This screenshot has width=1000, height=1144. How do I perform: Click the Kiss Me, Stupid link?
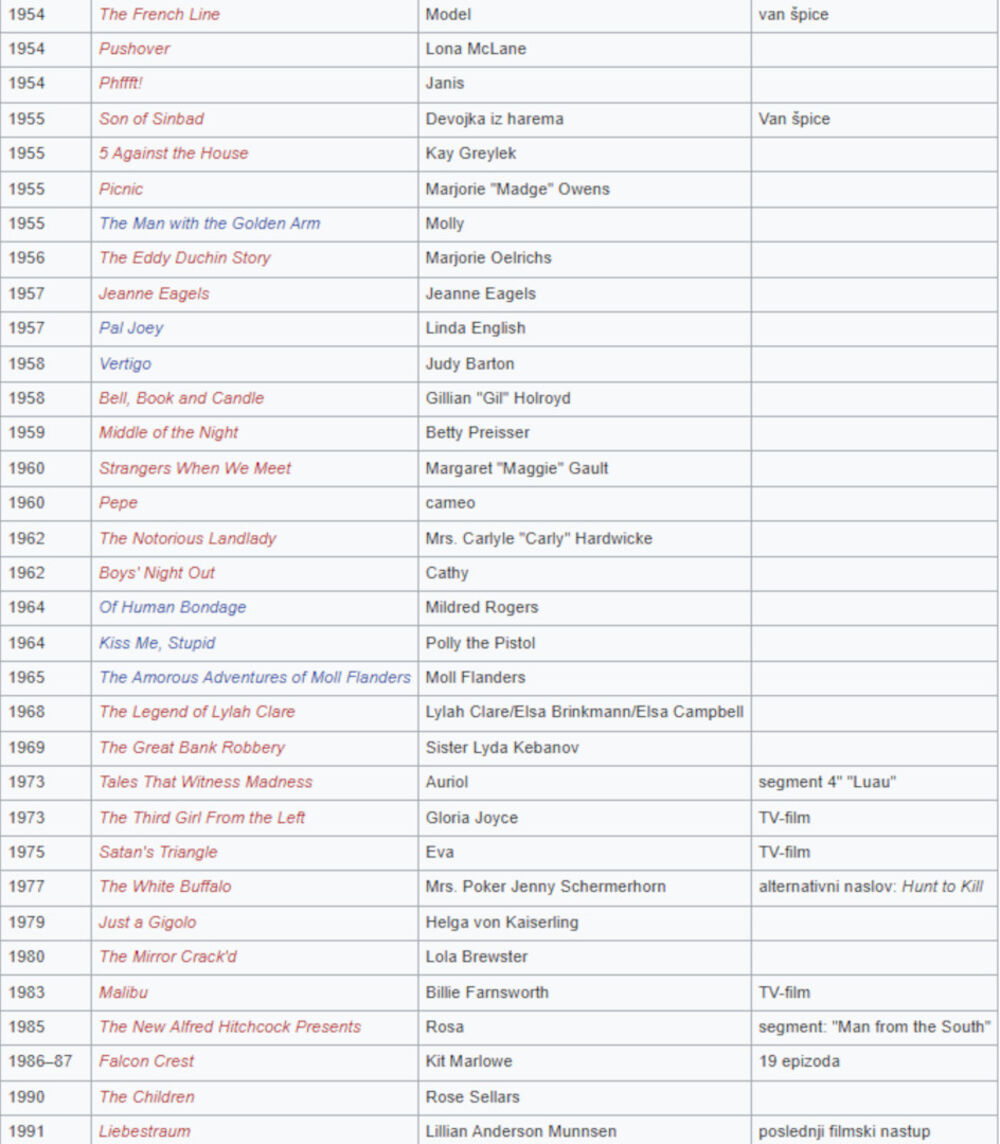pos(157,643)
